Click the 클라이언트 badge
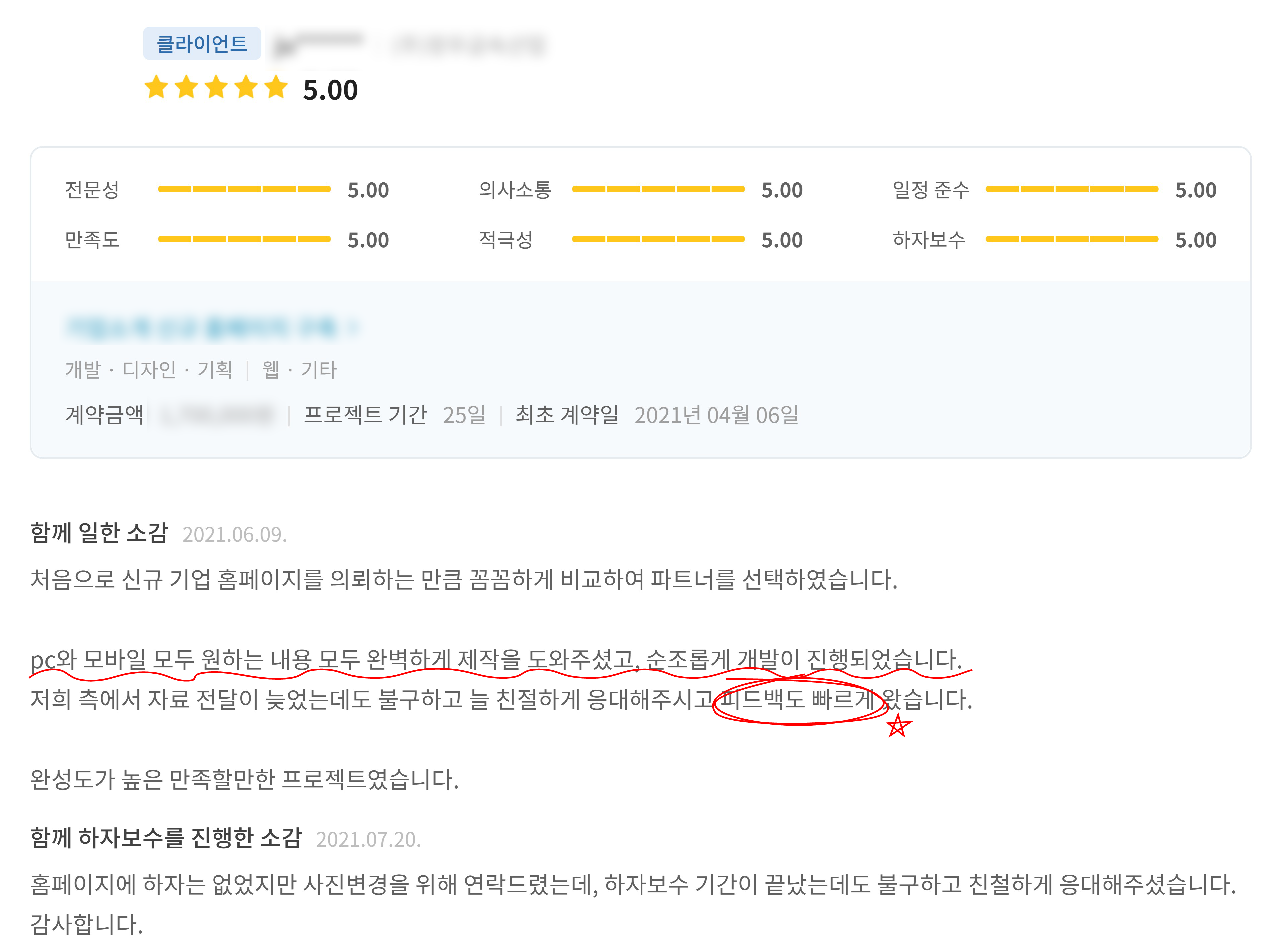Image resolution: width=1284 pixels, height=952 pixels. tap(202, 44)
